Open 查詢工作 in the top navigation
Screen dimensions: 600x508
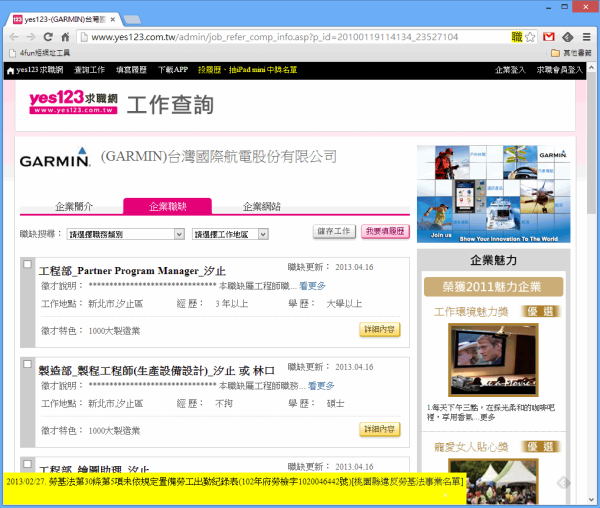click(x=89, y=70)
